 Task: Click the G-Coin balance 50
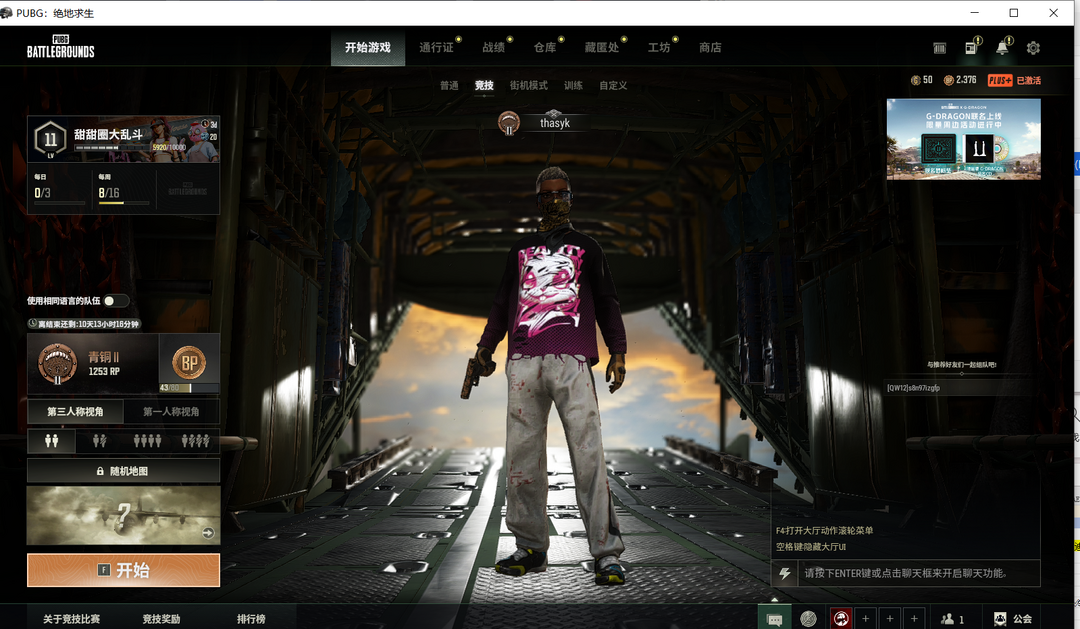(922, 80)
